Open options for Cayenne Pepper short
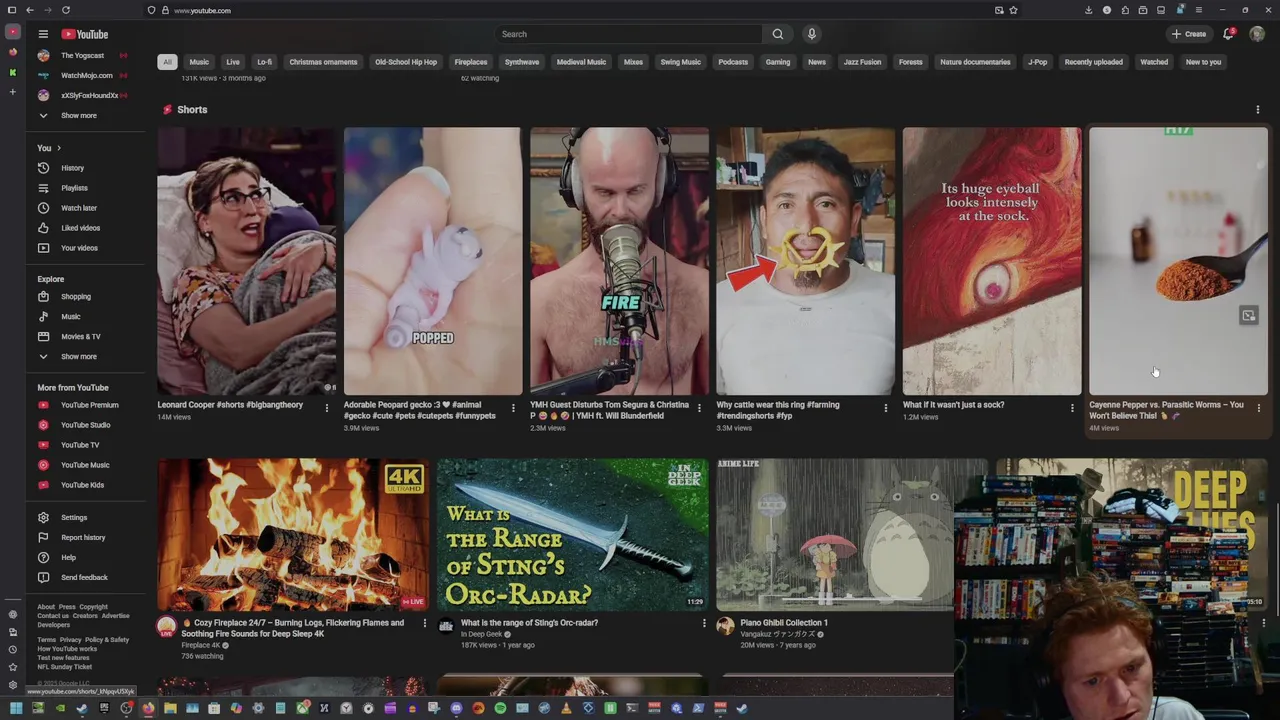 click(x=1258, y=408)
